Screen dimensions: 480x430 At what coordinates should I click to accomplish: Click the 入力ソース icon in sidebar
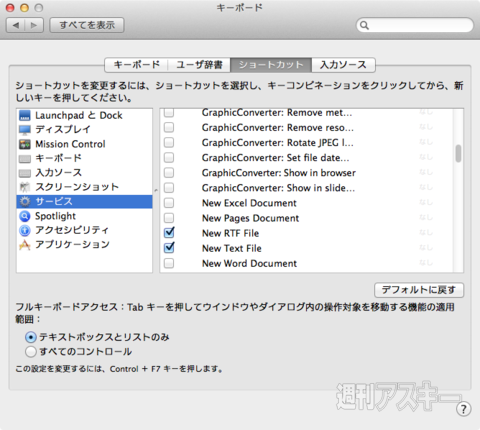[25, 173]
